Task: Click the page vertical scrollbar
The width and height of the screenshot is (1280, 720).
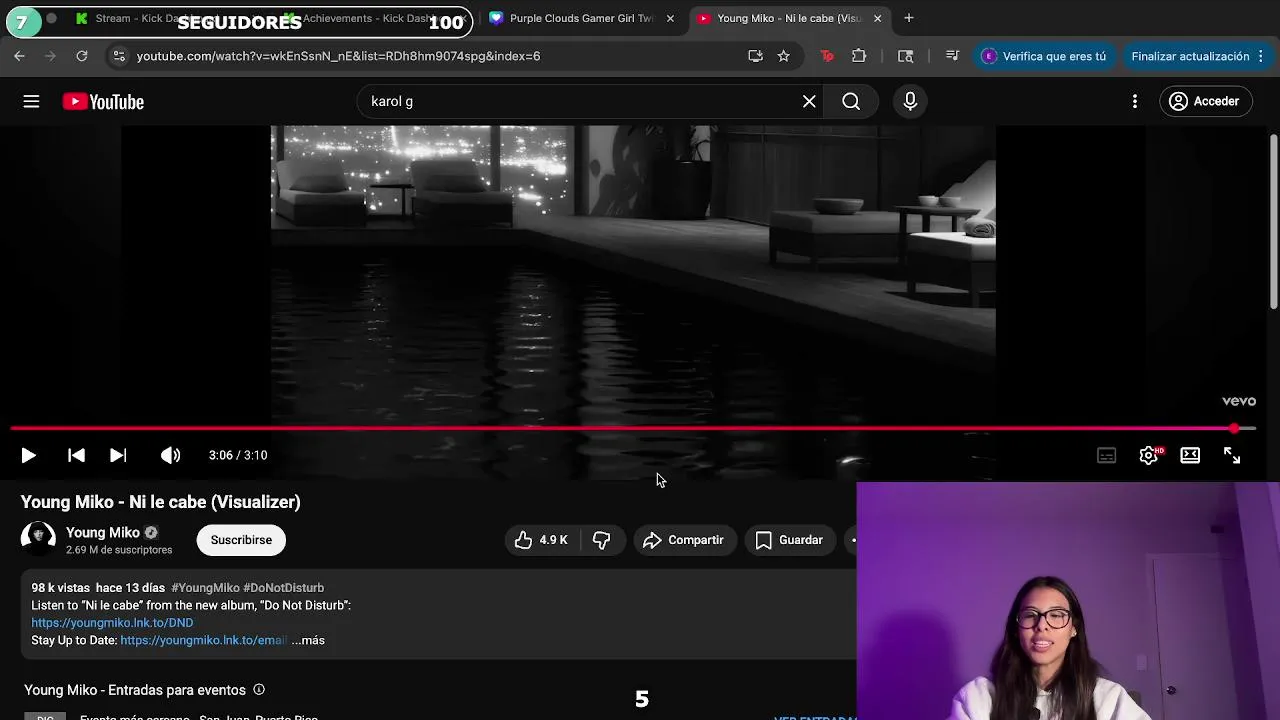Action: (1273, 222)
